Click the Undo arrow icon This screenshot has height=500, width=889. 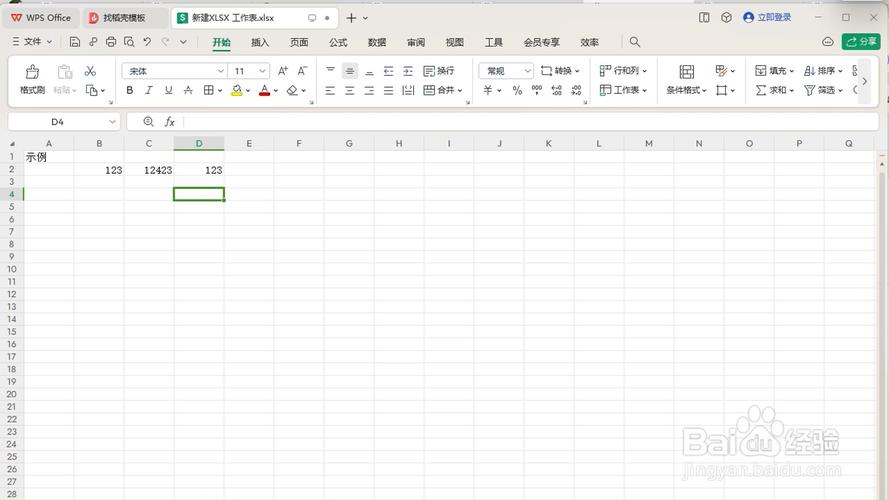[x=147, y=42]
